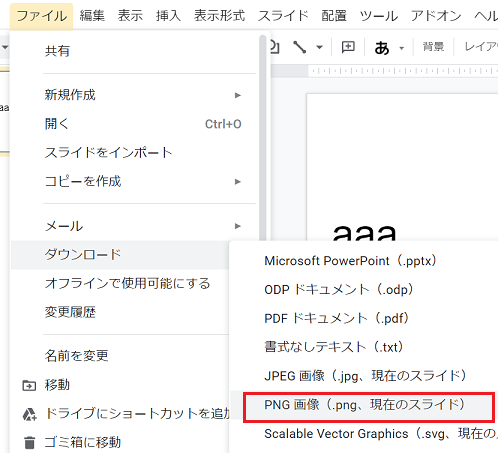This screenshot has width=498, height=453.
Task: Click the trash can icon
Action: (x=29, y=443)
